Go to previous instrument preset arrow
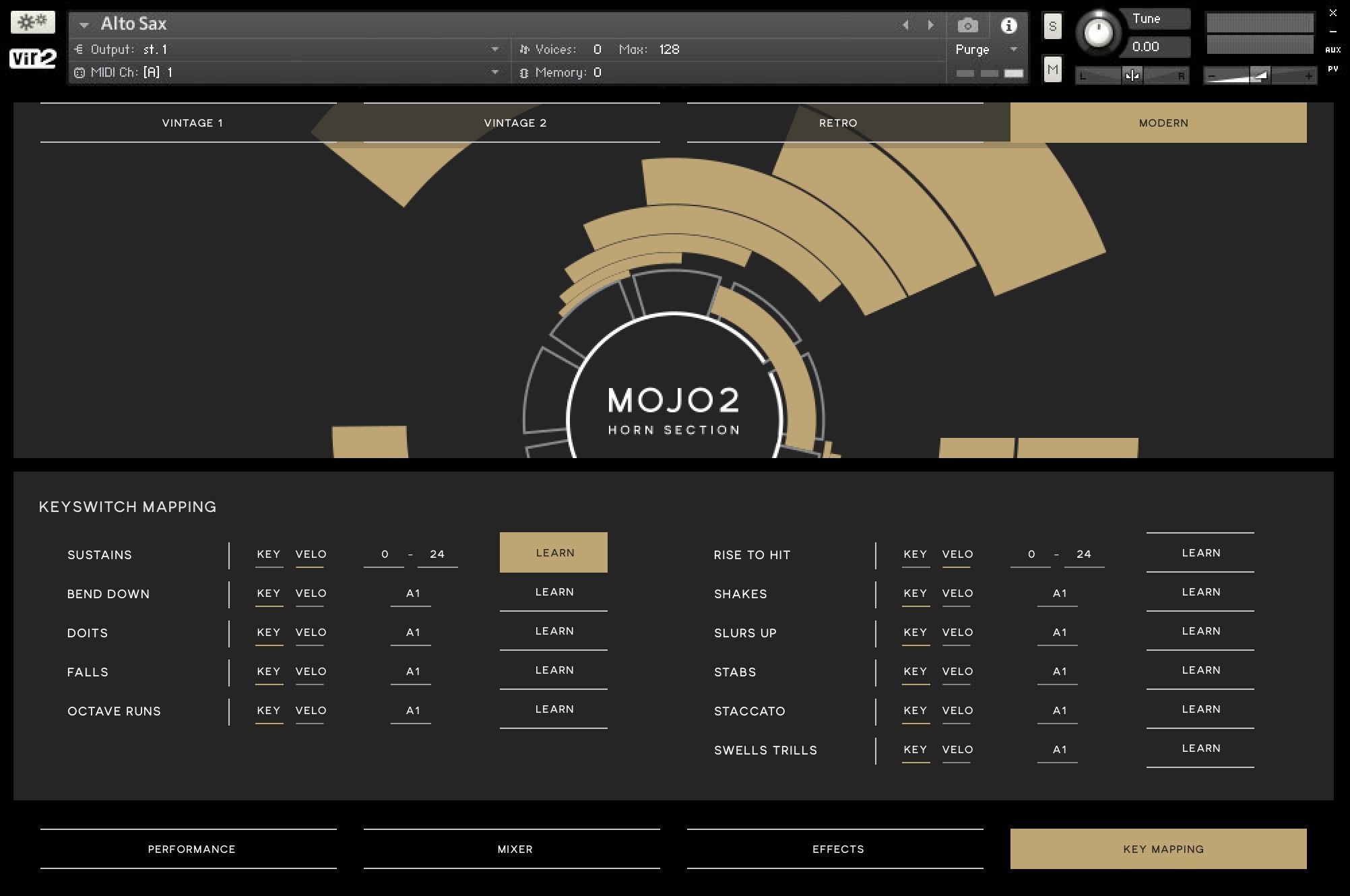 (905, 25)
